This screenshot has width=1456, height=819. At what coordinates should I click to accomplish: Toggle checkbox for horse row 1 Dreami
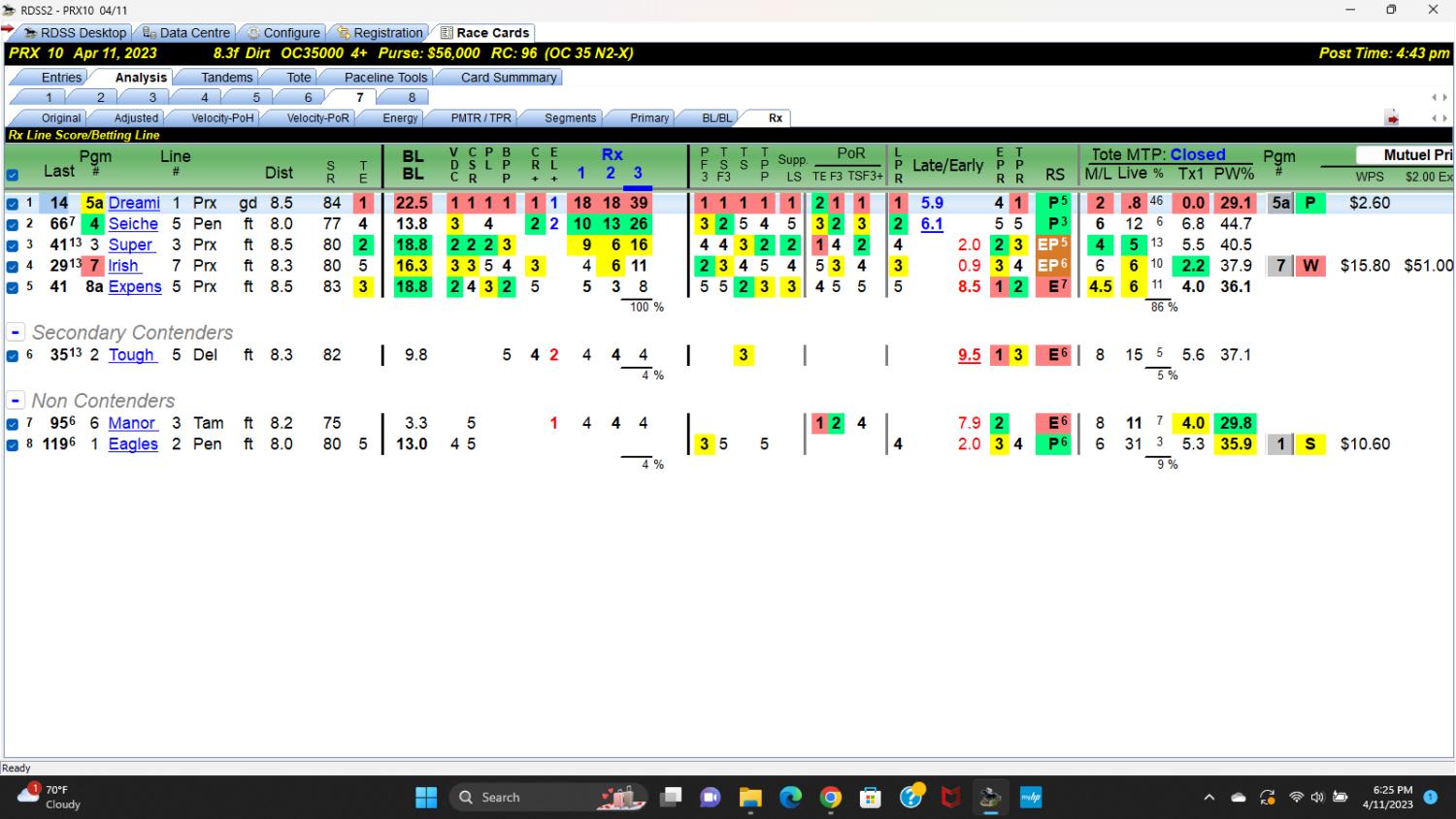pos(13,204)
